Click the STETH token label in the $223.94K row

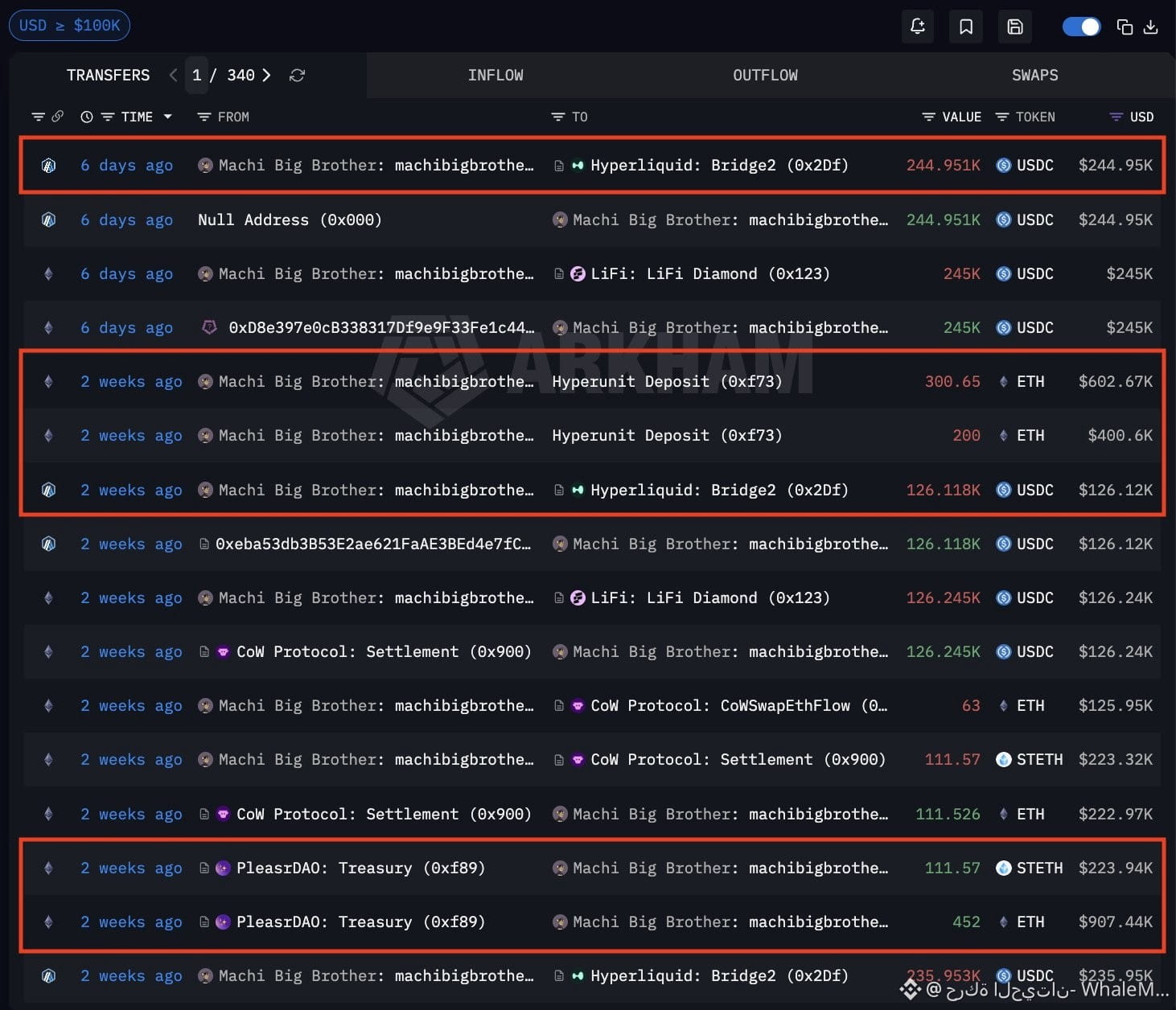(1039, 868)
